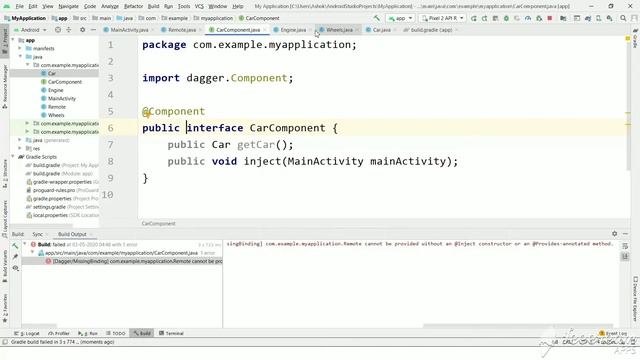This screenshot has height=360, width=640.
Task: Toggle the Favorites side button
Action: pos(5,309)
